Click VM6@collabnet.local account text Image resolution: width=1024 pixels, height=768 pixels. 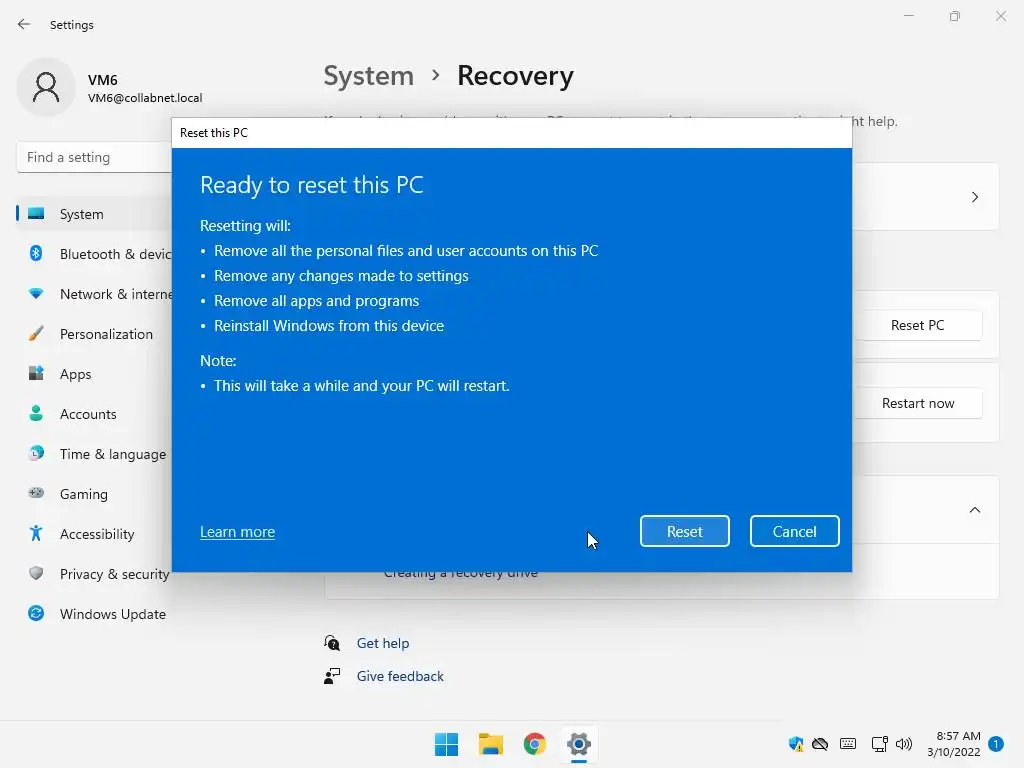click(x=145, y=98)
